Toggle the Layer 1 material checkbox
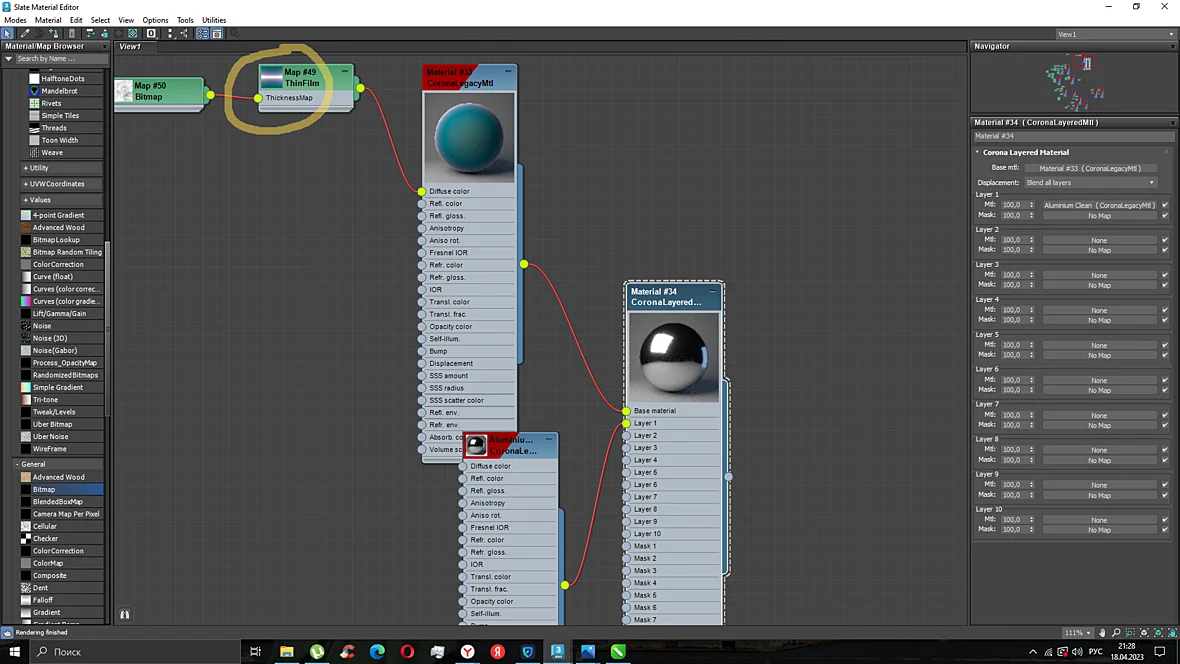 click(1165, 205)
